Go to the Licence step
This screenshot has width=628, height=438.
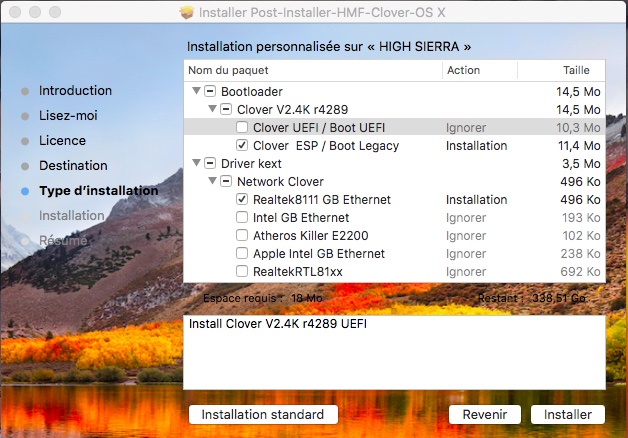(62, 141)
